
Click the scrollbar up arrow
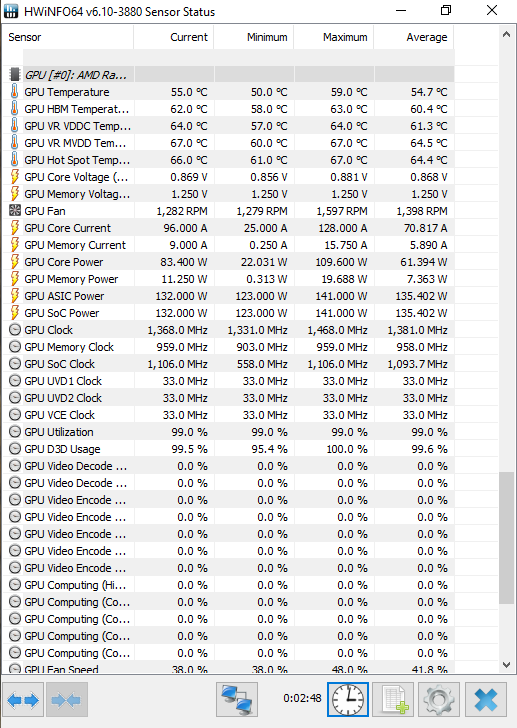pos(506,34)
